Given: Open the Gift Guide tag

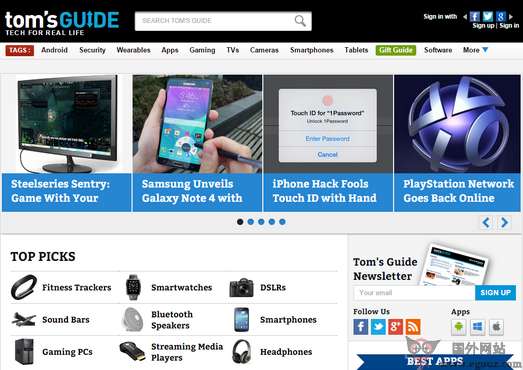Looking at the screenshot, I should pos(396,50).
